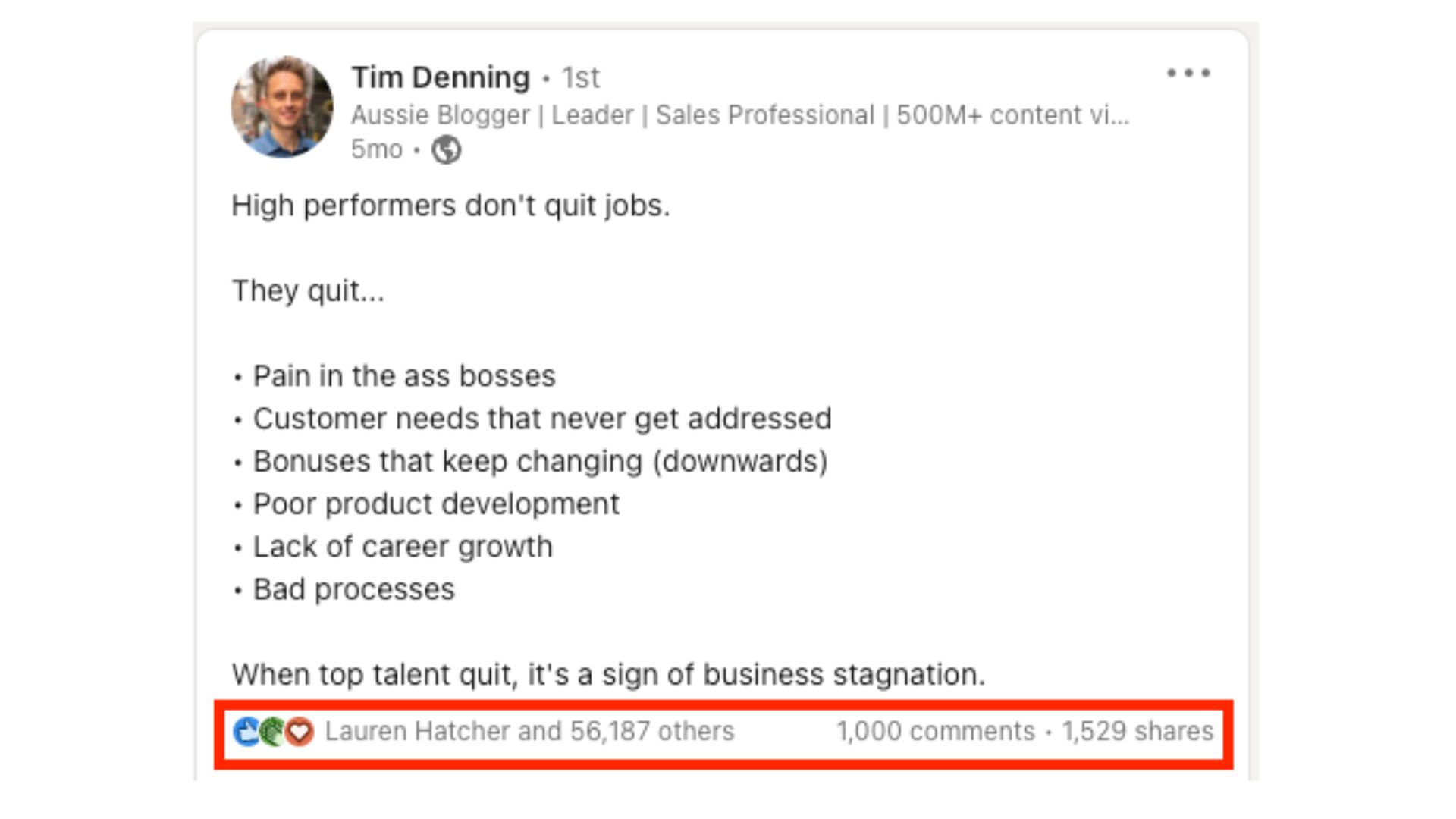Click the green clapping Celebrate reaction icon
Image resolution: width=1456 pixels, height=819 pixels.
coord(272,731)
